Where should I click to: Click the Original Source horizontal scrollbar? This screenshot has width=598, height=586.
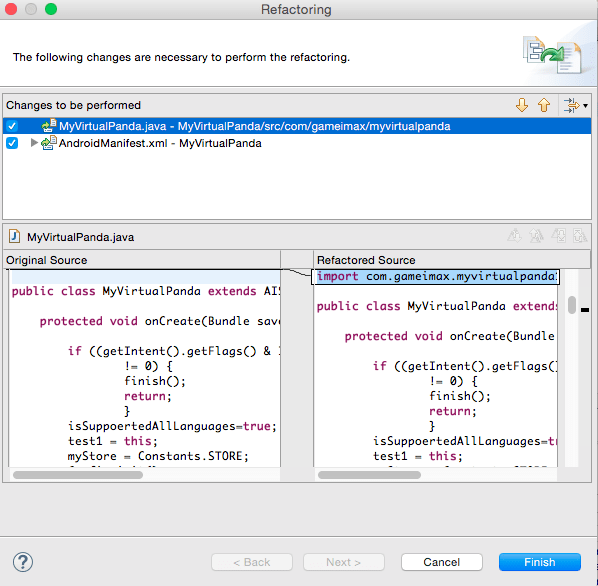pyautogui.click(x=78, y=475)
